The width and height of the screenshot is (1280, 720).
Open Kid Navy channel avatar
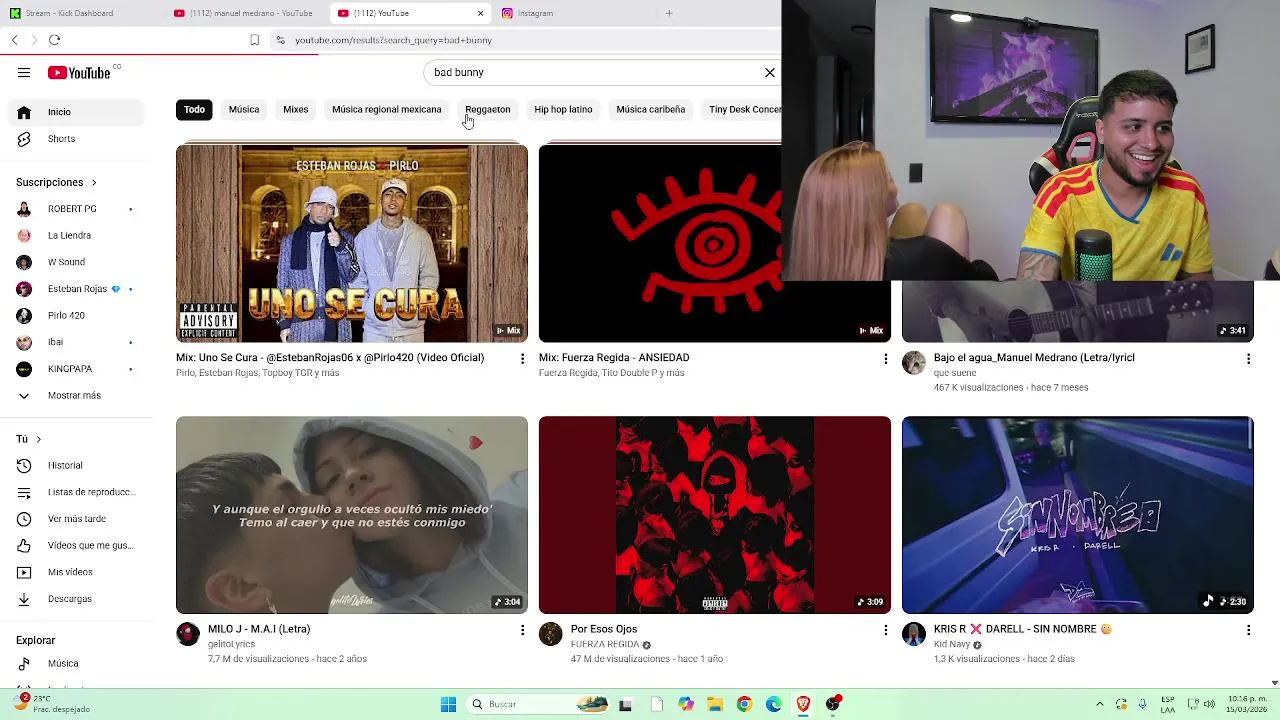pos(914,634)
